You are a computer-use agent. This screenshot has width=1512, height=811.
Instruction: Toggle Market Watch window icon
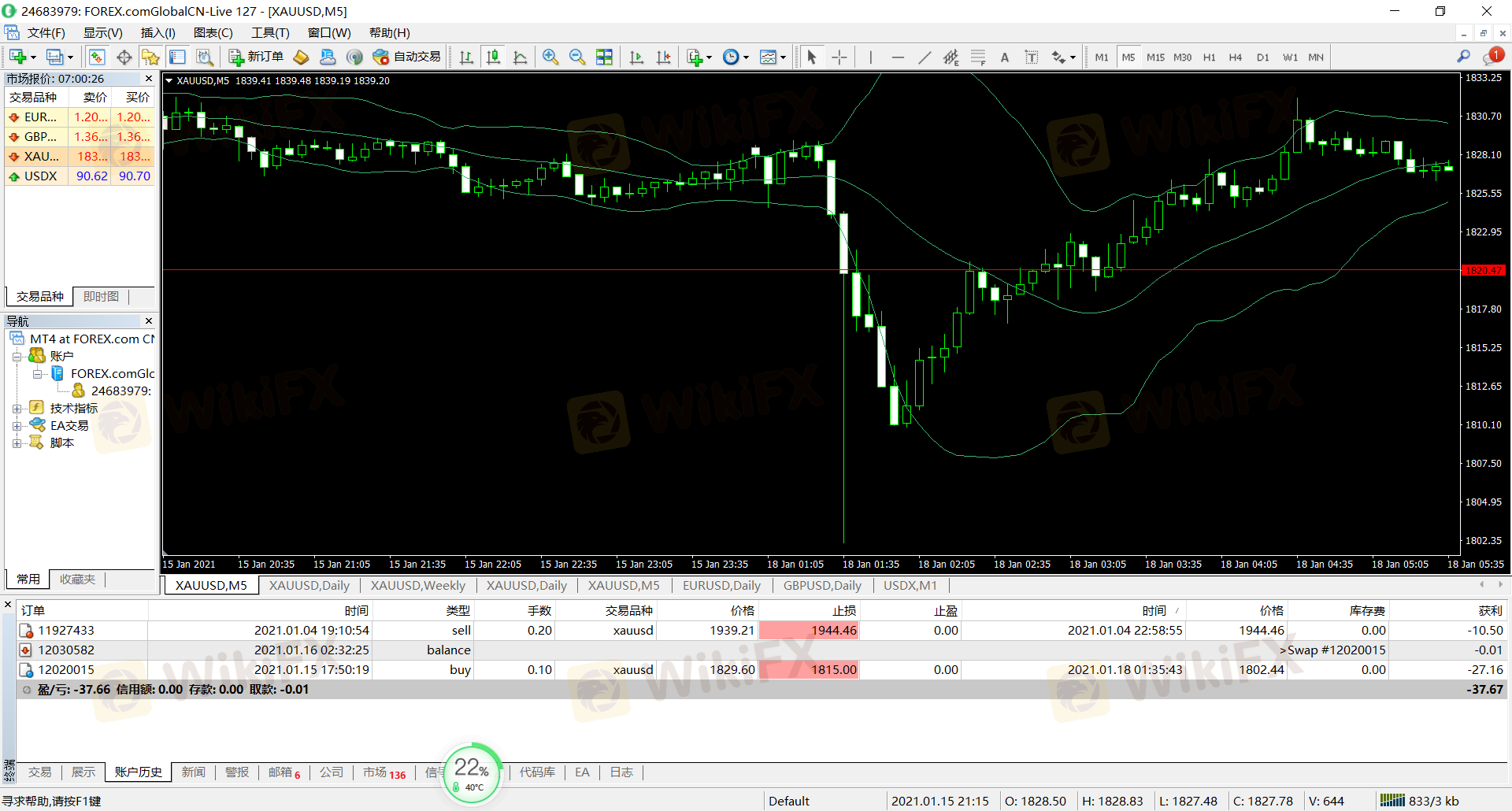coord(96,57)
